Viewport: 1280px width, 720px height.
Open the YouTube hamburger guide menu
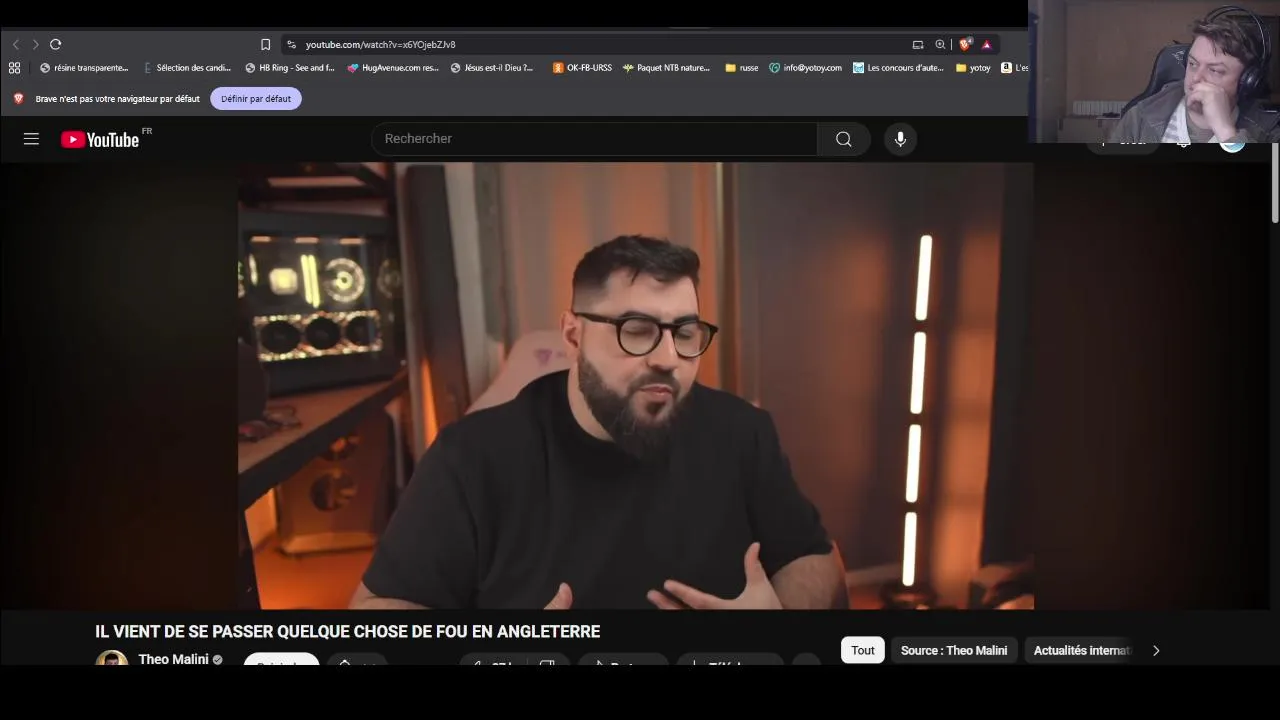(x=31, y=139)
